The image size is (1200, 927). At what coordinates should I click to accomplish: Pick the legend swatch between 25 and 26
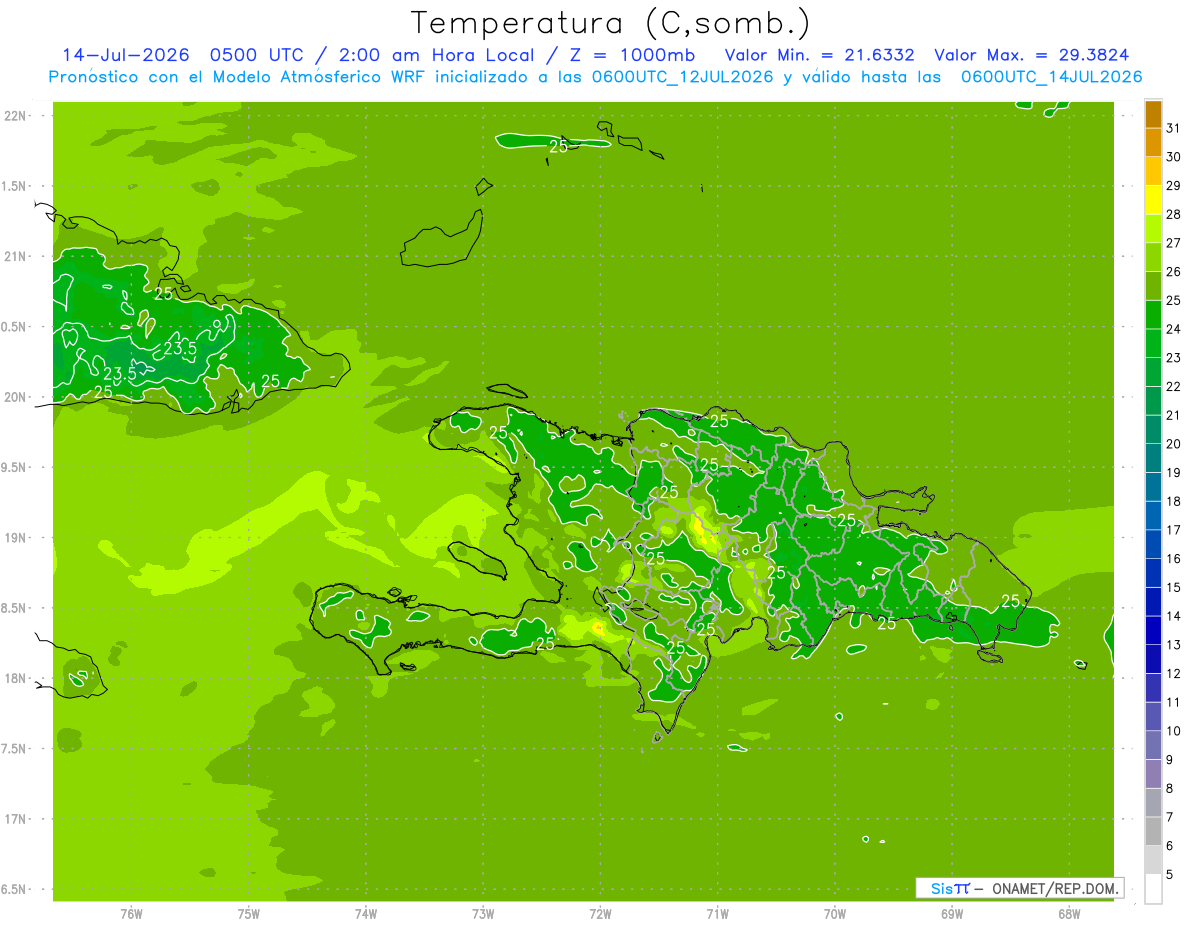tap(1153, 286)
